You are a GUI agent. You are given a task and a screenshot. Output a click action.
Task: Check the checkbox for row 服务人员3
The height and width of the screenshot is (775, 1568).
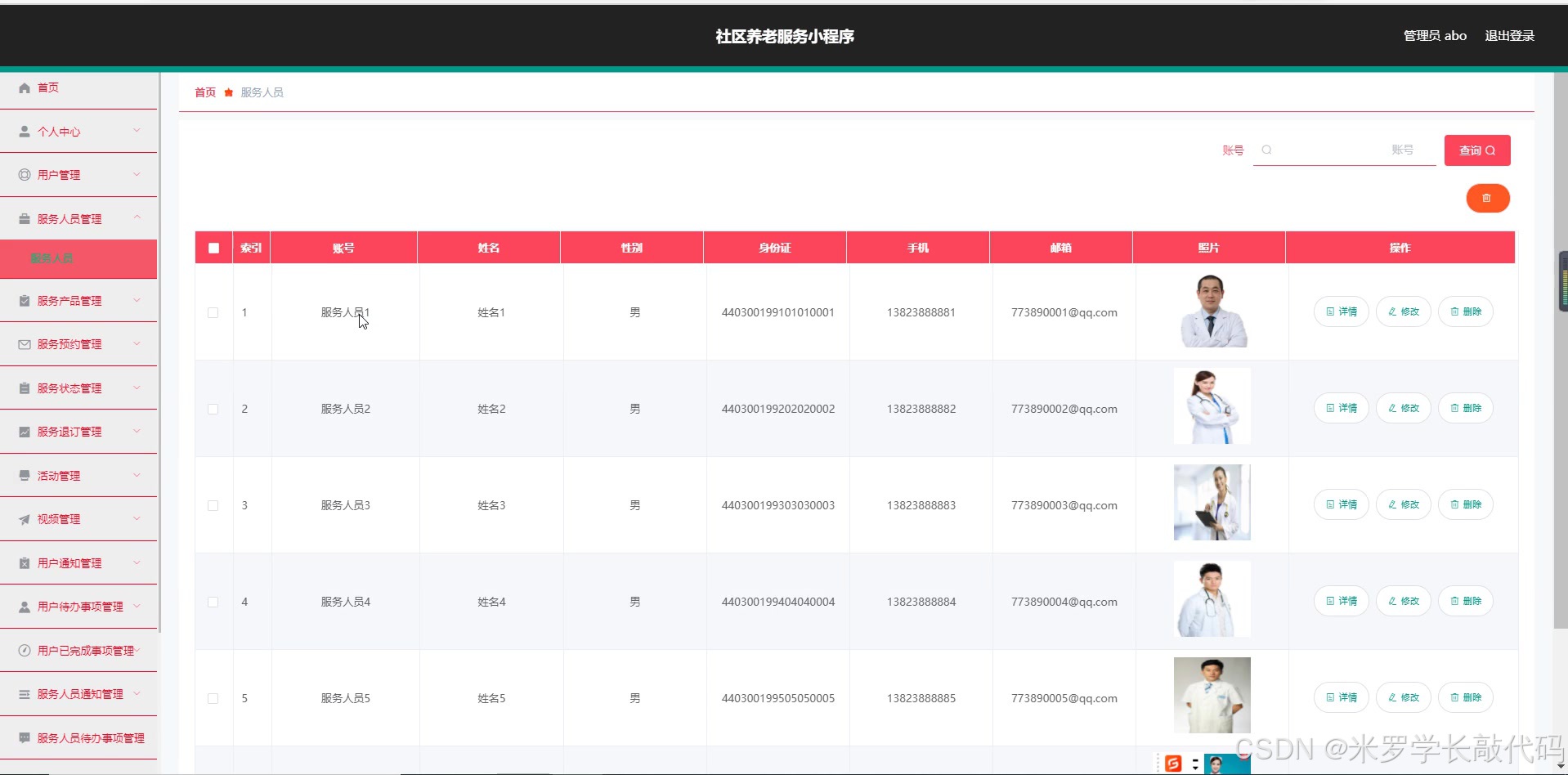pos(213,505)
